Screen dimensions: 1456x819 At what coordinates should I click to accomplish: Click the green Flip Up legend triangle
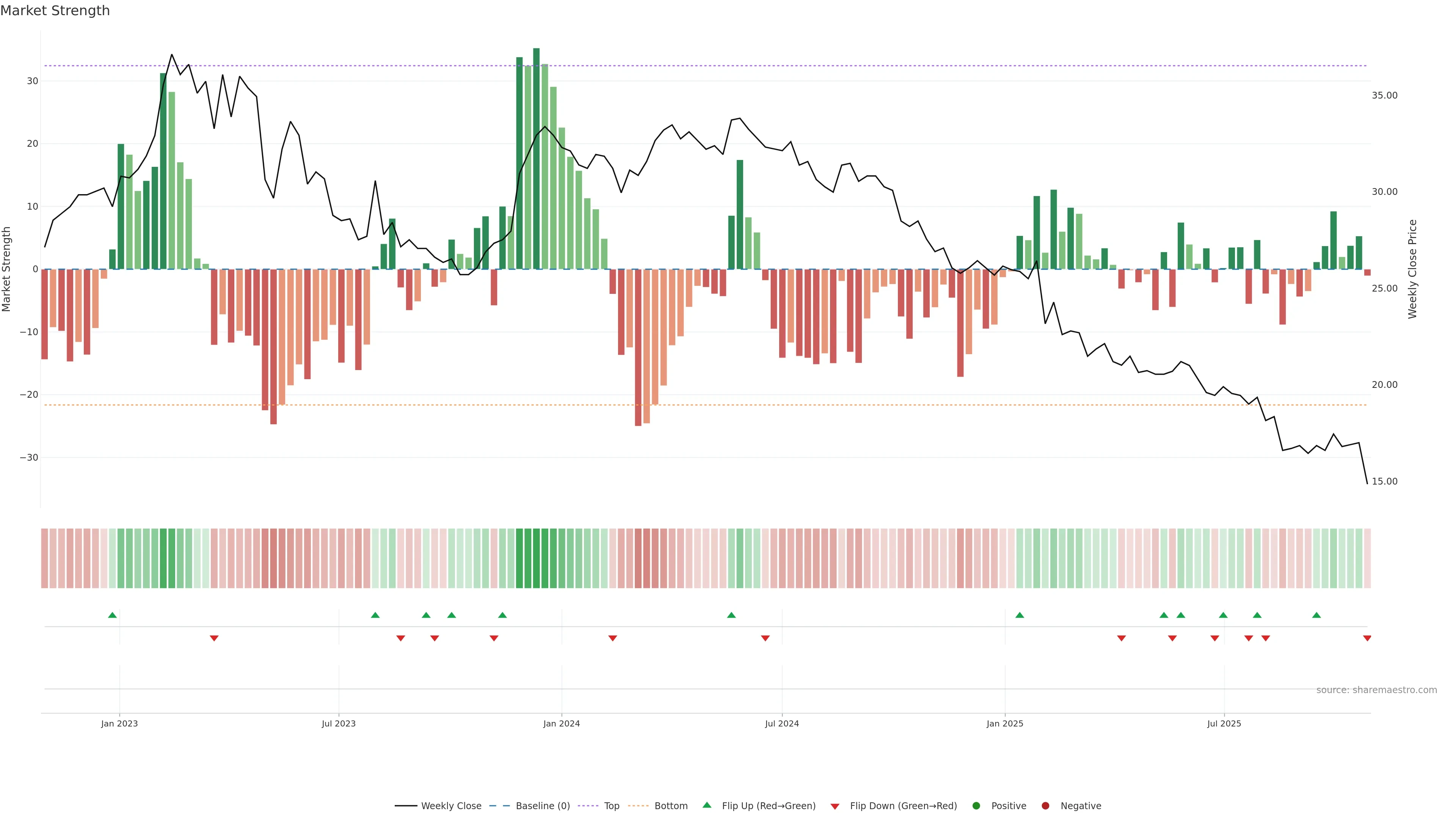coord(706,805)
